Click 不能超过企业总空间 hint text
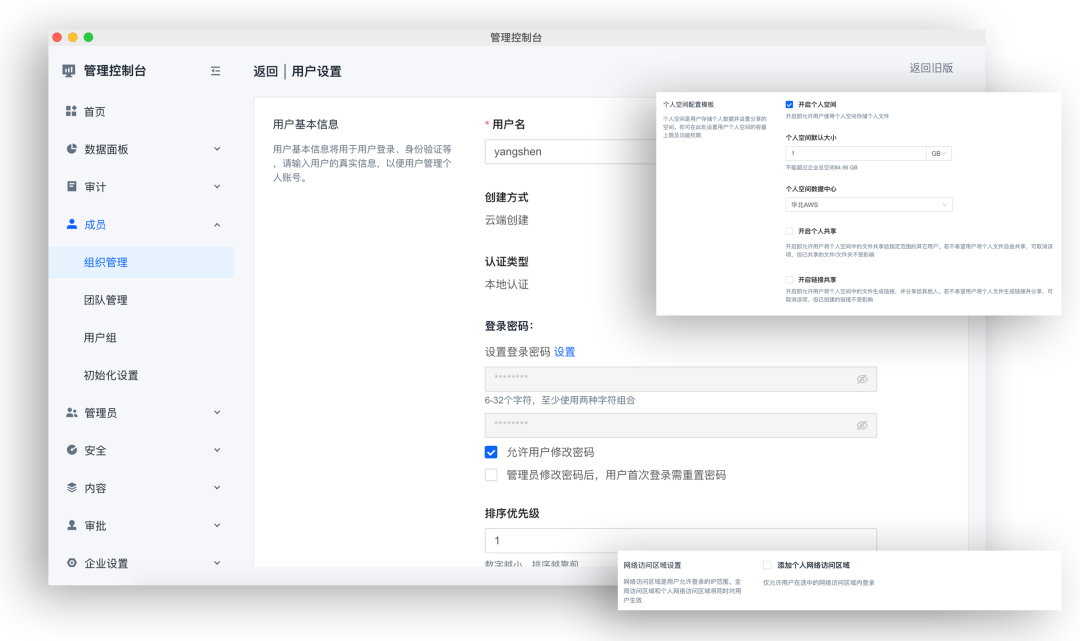The height and width of the screenshot is (641, 1080). tap(821, 167)
